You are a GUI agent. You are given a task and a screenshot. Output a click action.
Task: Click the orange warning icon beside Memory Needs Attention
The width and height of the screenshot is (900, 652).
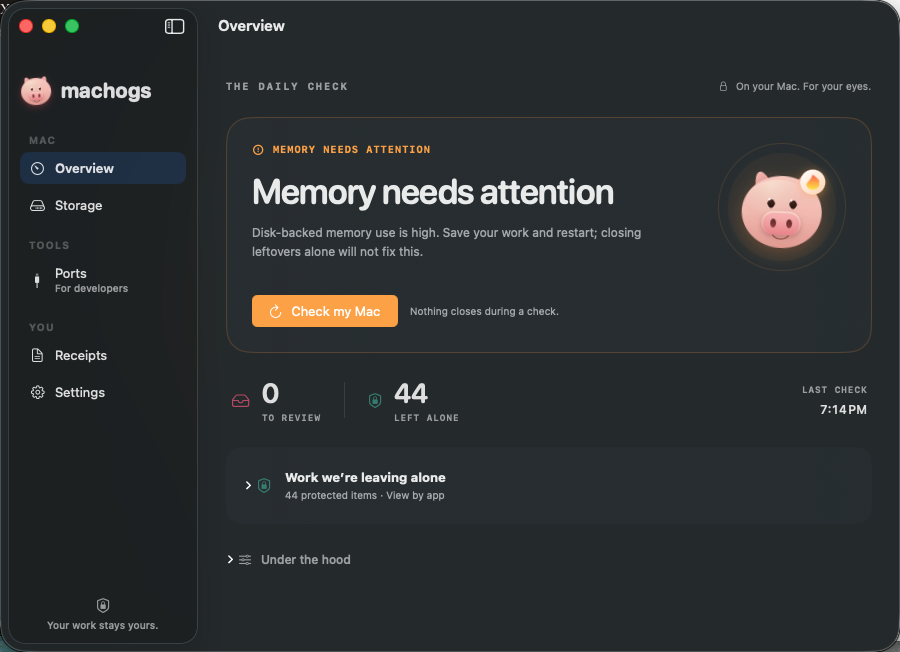click(258, 150)
